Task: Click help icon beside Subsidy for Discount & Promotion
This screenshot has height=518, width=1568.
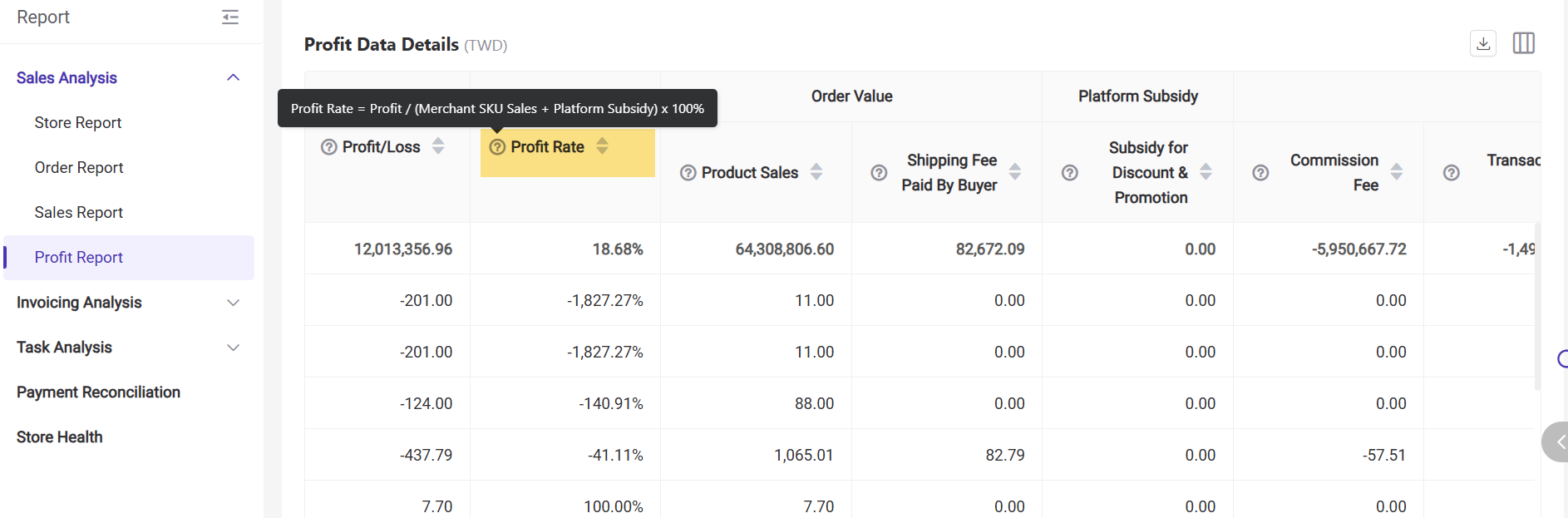Action: click(x=1070, y=173)
